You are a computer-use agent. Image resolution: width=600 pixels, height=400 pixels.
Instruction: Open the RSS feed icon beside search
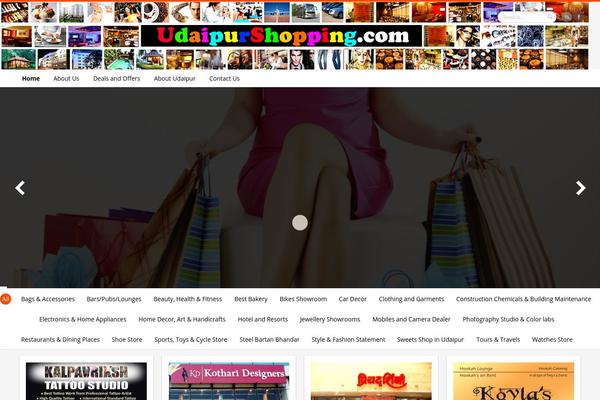567,17
